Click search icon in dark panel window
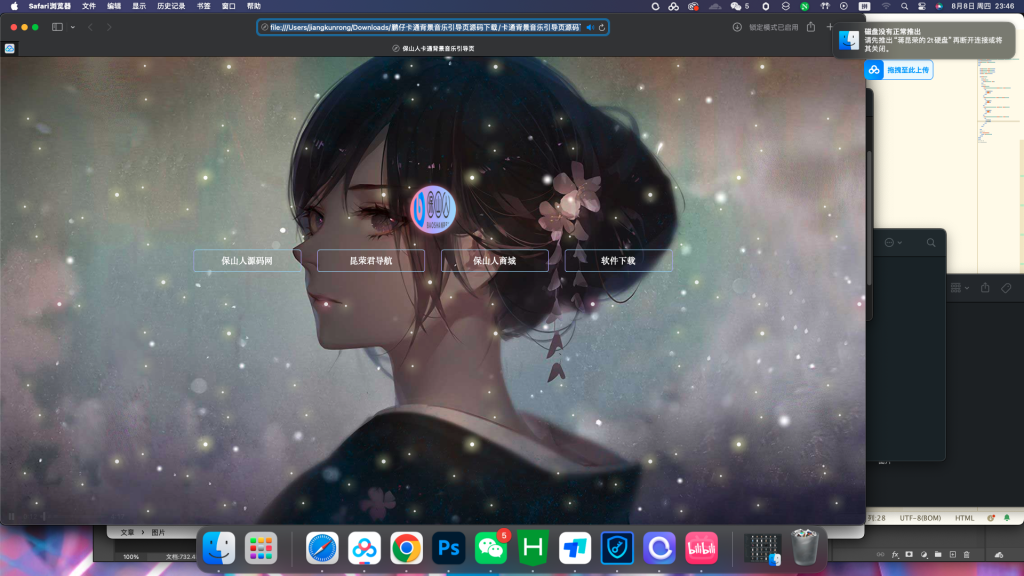The width and height of the screenshot is (1024, 576). tap(931, 243)
